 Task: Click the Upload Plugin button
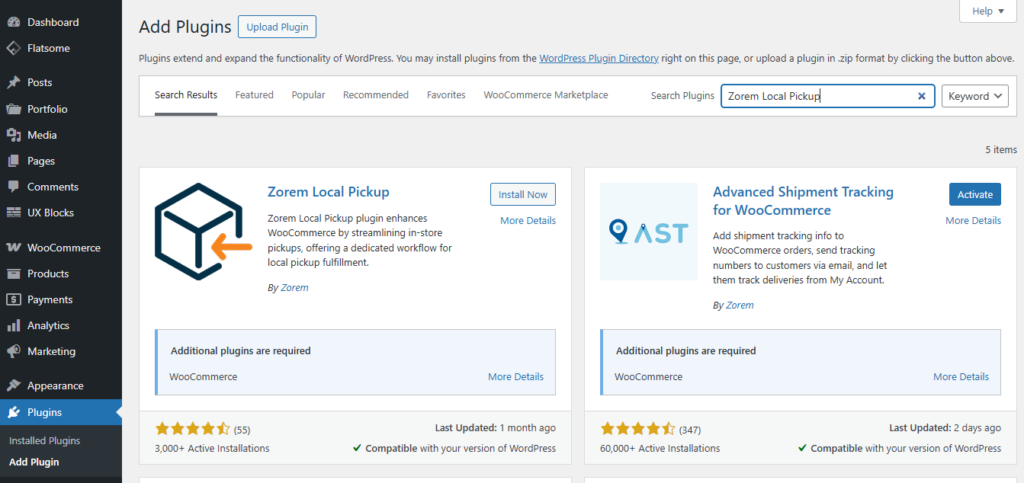[x=277, y=27]
